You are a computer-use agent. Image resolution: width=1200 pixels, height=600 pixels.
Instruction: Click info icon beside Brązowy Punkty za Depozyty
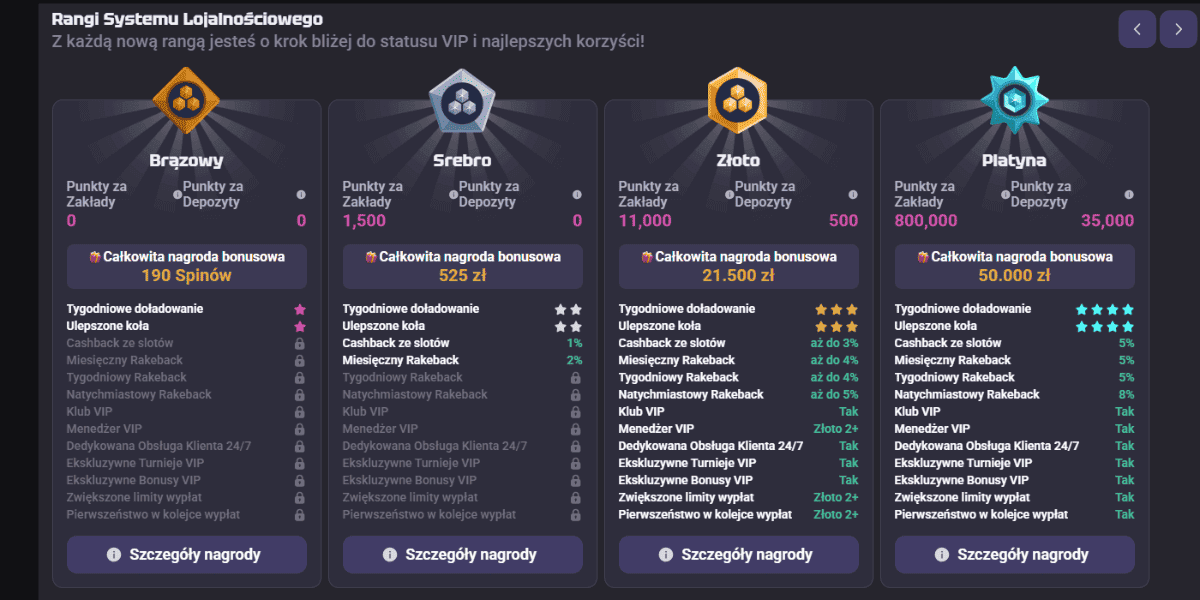[x=301, y=195]
